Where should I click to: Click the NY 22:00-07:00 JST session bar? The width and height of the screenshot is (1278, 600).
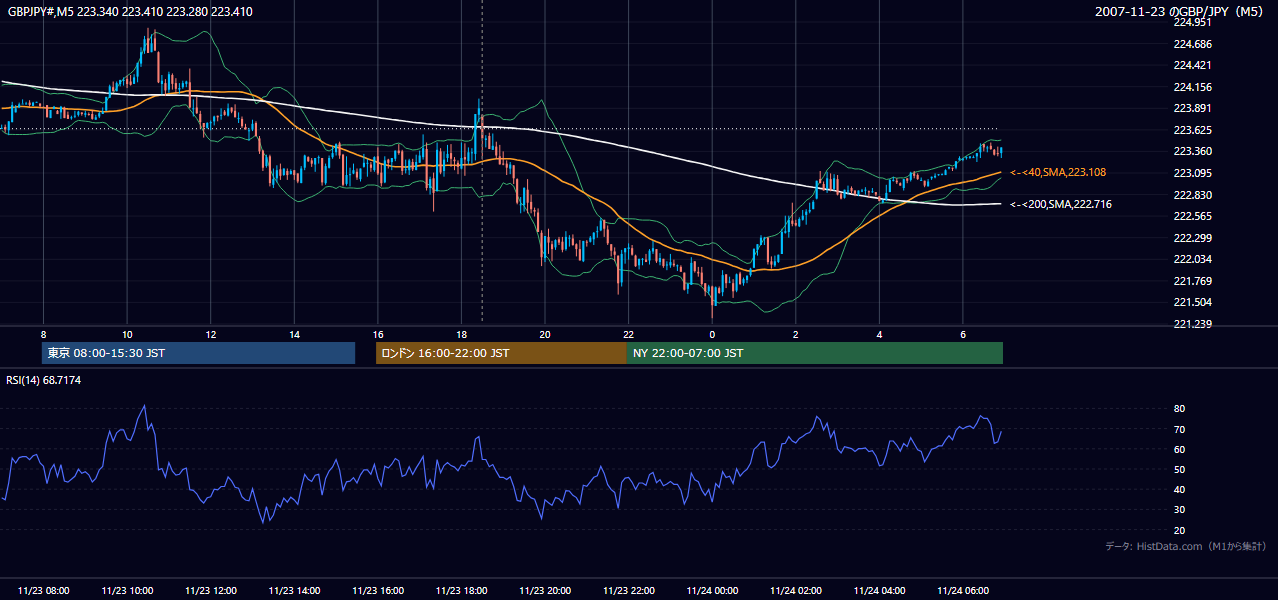pyautogui.click(x=815, y=353)
